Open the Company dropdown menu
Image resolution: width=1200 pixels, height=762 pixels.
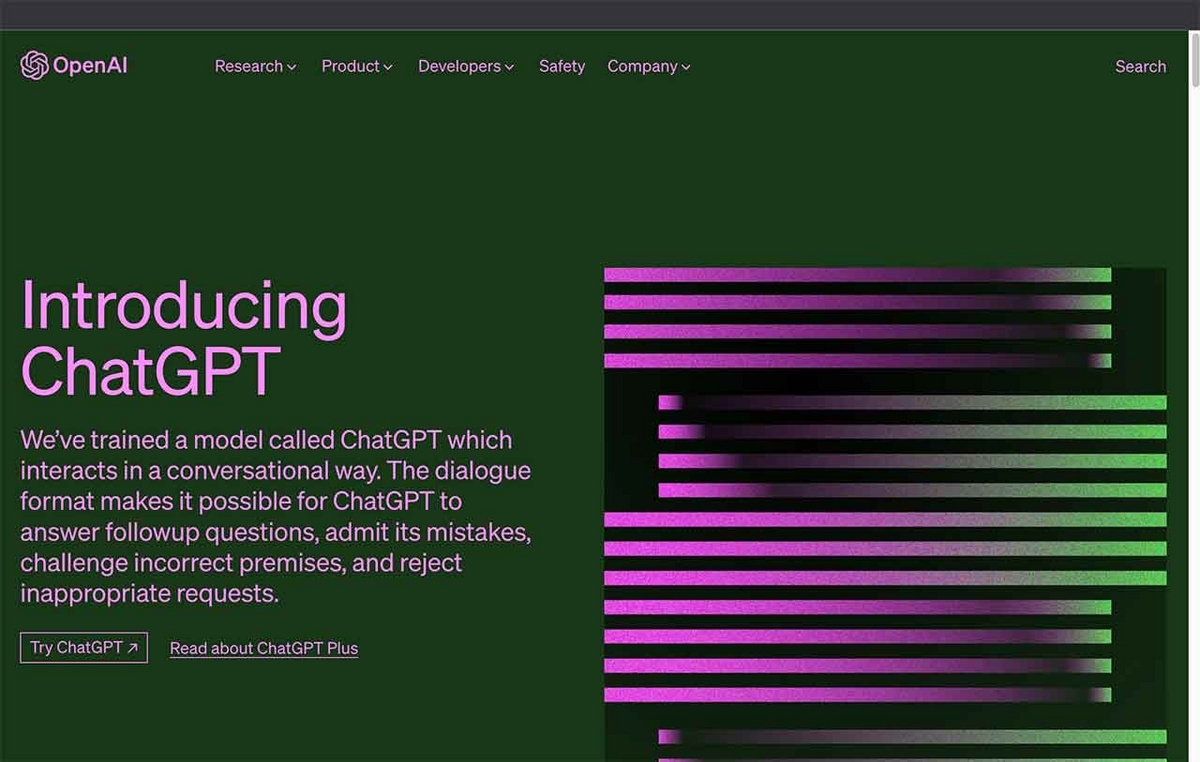(649, 66)
